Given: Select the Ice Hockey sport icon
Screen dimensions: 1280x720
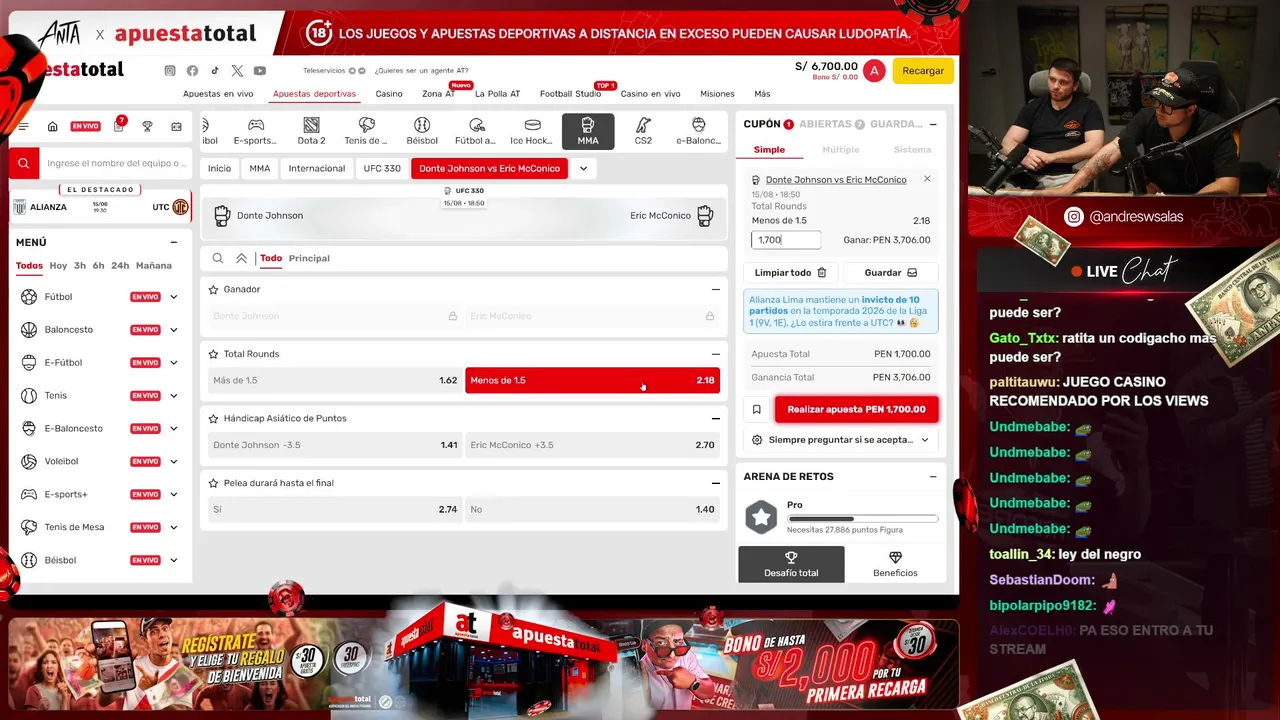Looking at the screenshot, I should pos(532,131).
